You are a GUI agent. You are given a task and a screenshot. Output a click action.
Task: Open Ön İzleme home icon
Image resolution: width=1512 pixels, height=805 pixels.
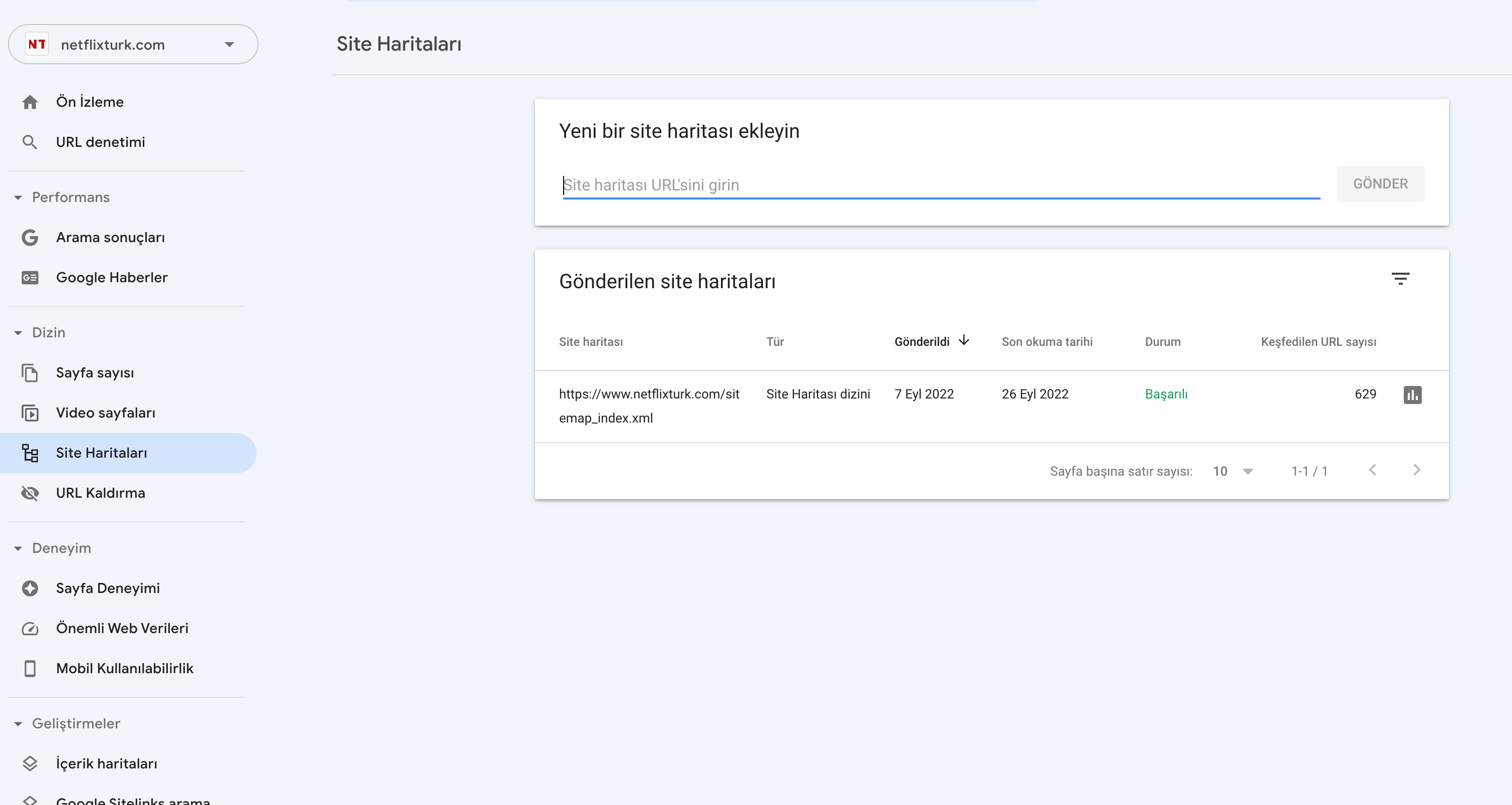point(30,102)
